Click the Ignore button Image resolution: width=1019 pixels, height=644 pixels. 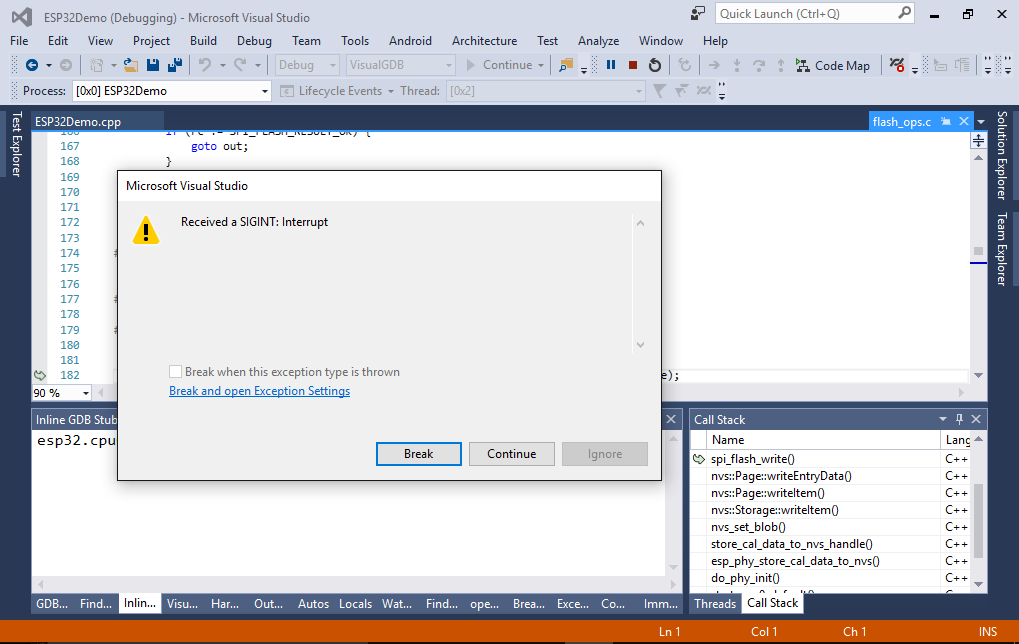pos(604,454)
